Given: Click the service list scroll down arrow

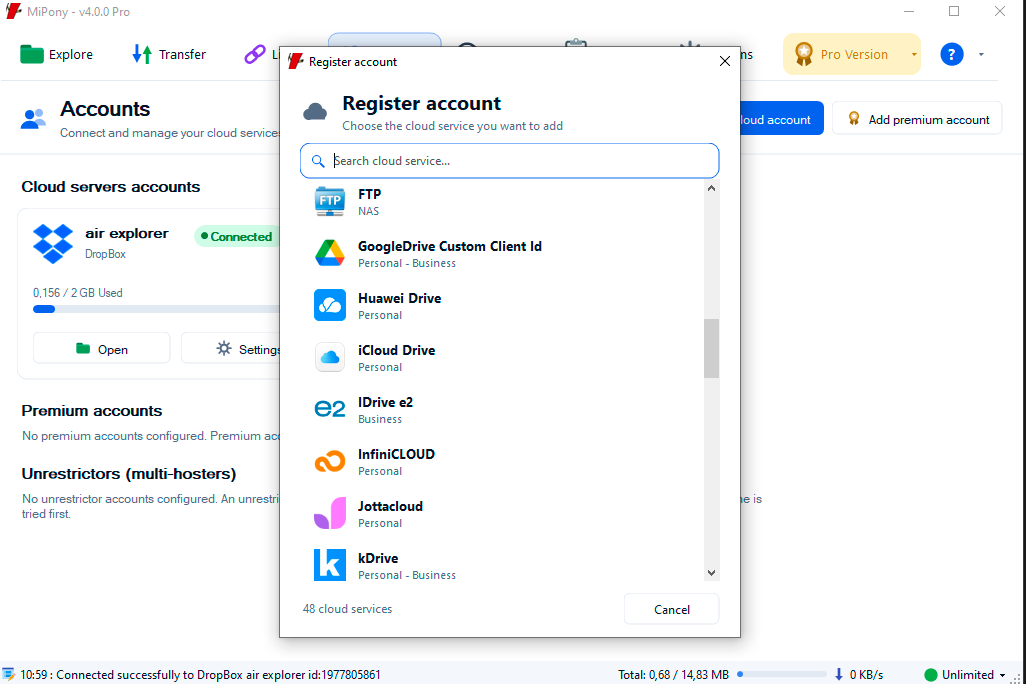Looking at the screenshot, I should (711, 573).
